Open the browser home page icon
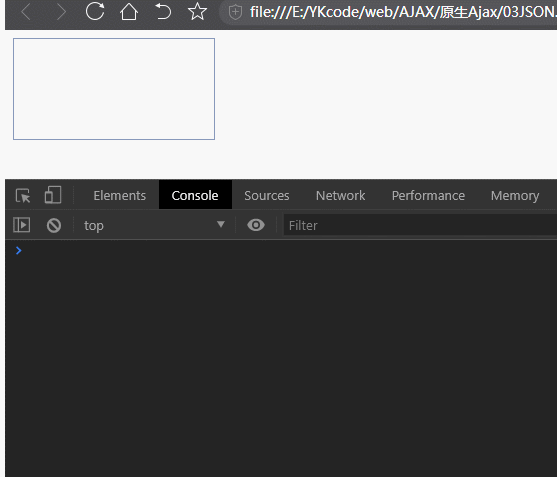The height and width of the screenshot is (477, 557). [129, 11]
